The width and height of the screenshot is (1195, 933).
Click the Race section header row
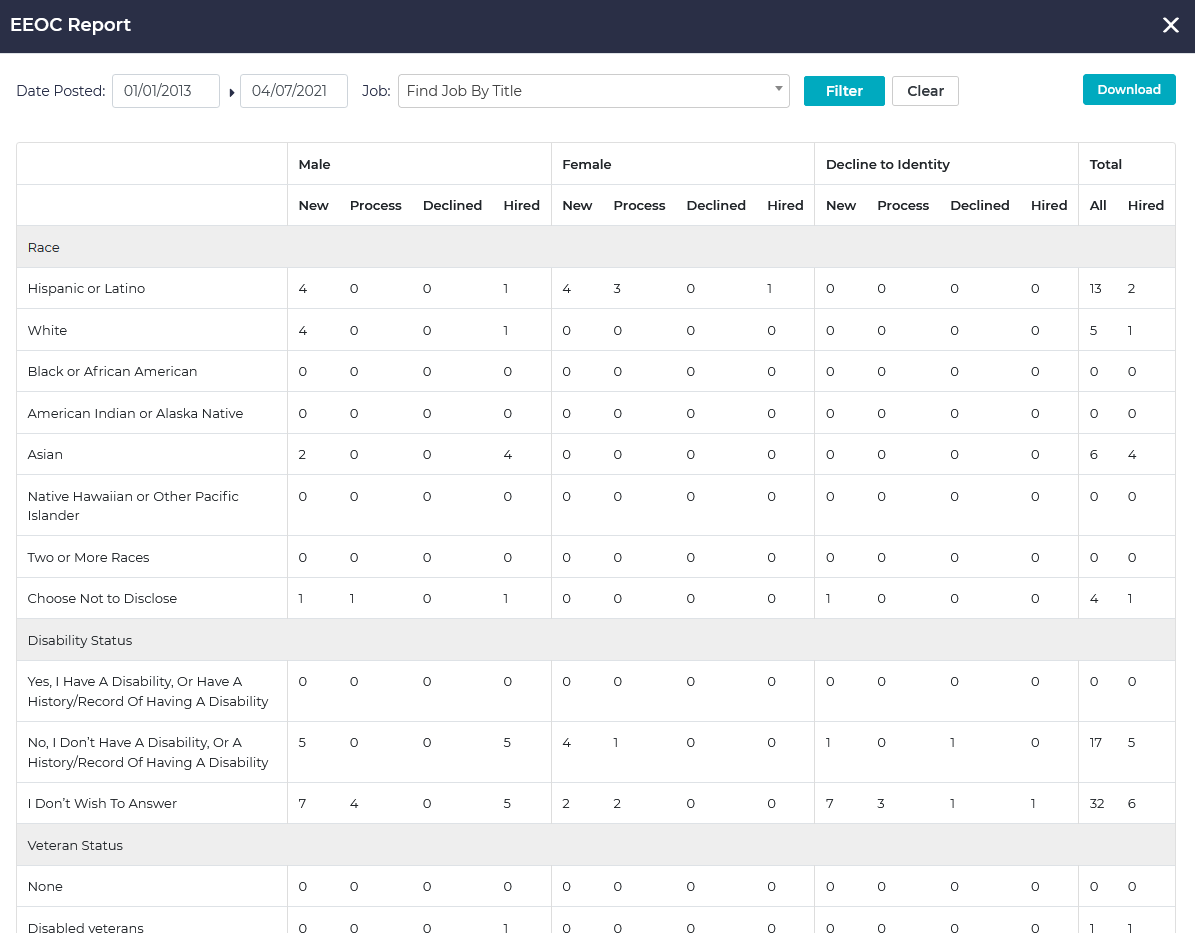pyautogui.click(x=44, y=247)
